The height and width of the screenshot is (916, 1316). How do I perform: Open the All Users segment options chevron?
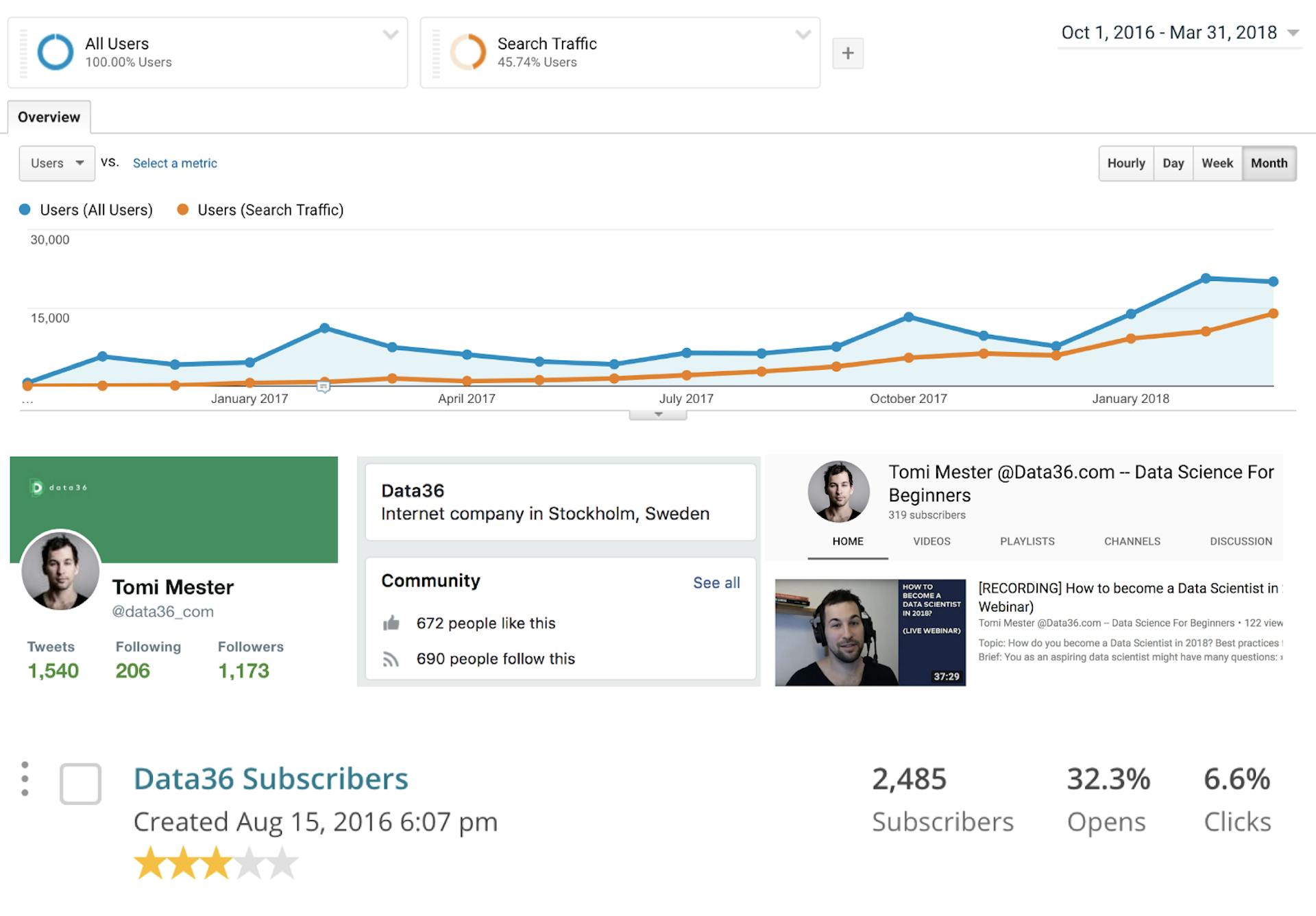(x=391, y=33)
